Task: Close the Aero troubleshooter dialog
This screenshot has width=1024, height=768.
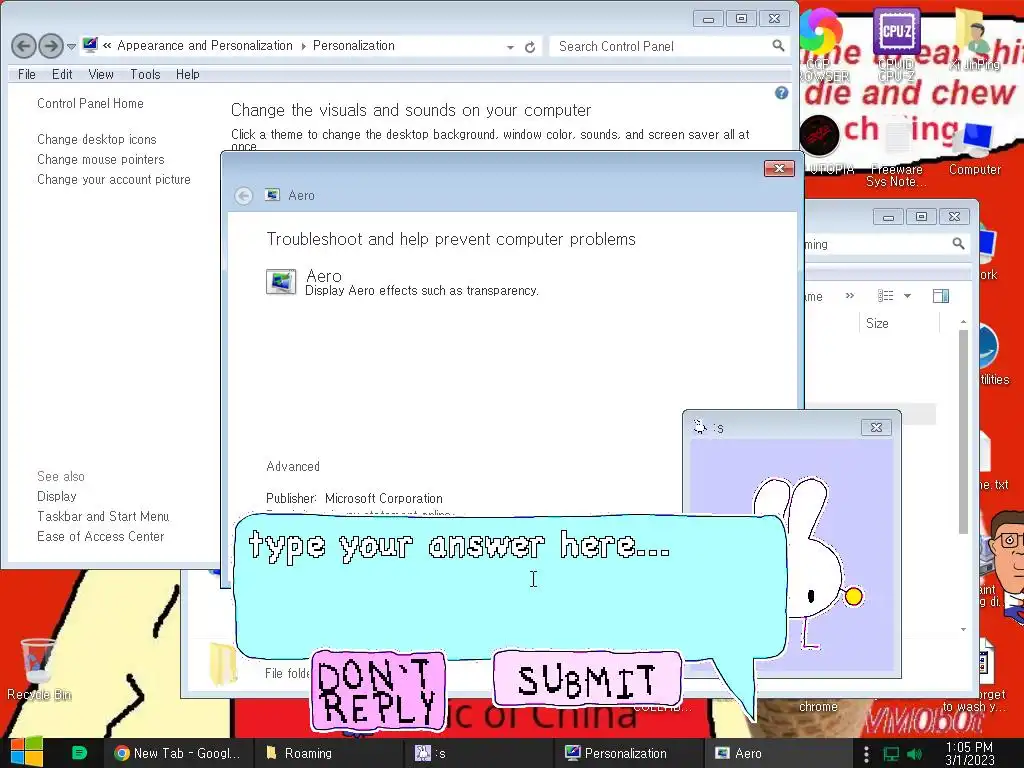Action: [x=779, y=168]
